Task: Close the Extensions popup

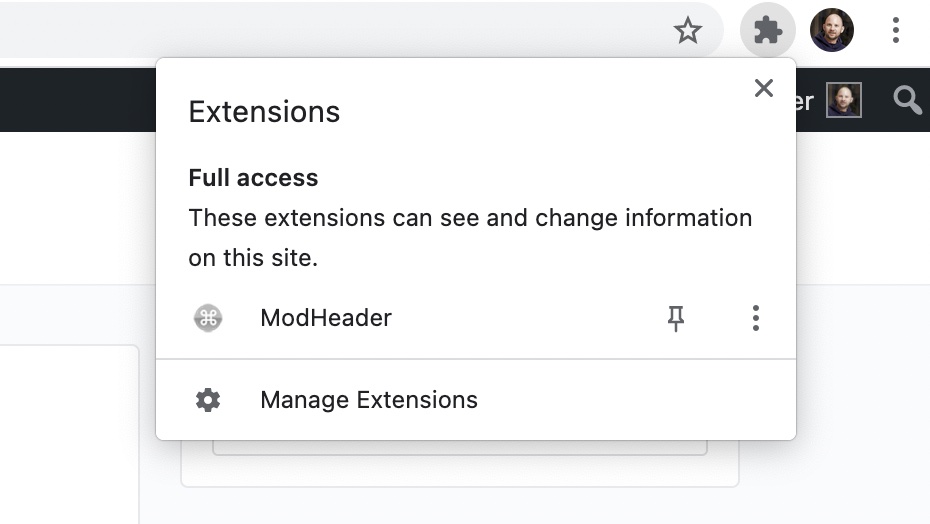Action: (x=764, y=88)
